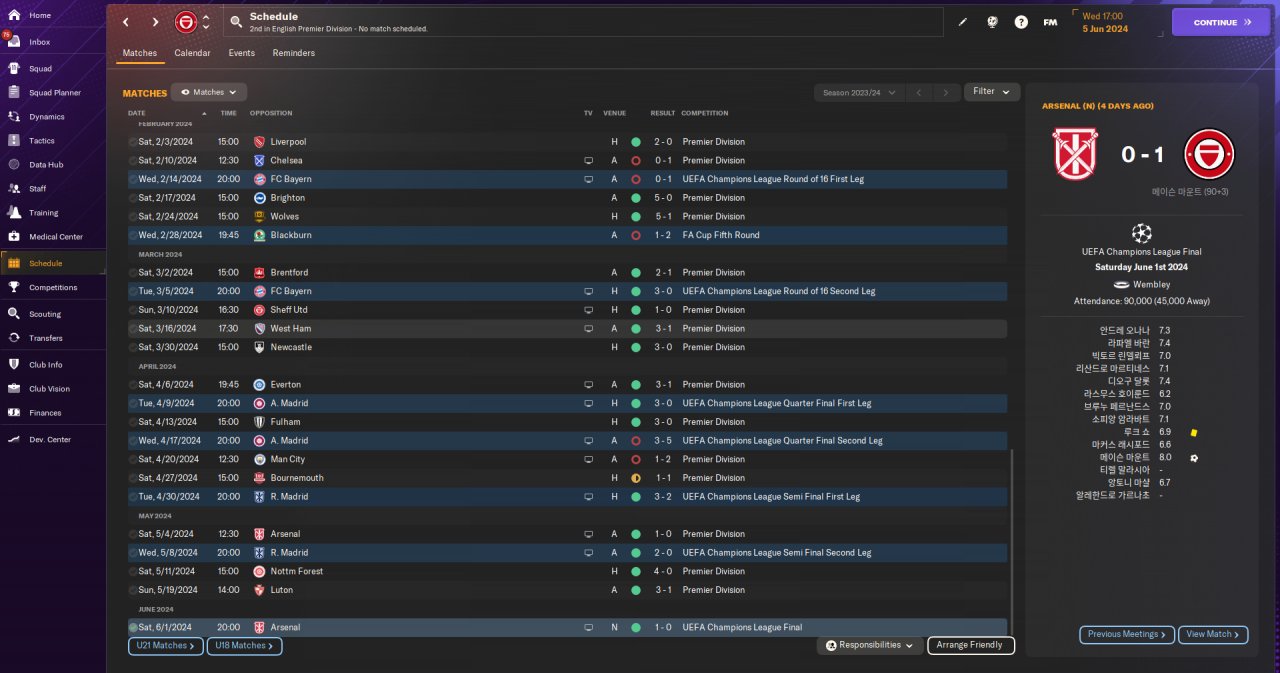This screenshot has height=673, width=1280.
Task: Open the Inbox sidebar icon
Action: click(14, 42)
